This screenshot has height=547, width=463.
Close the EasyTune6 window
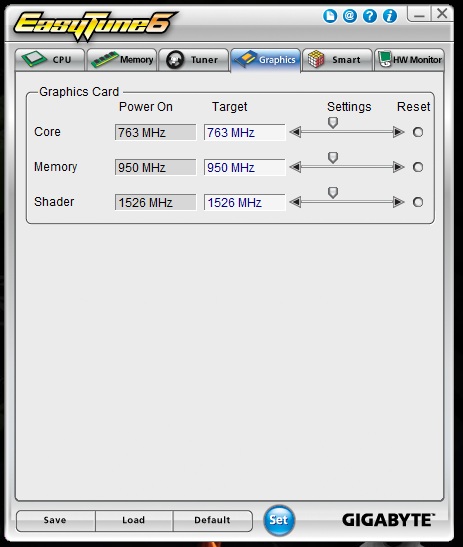442,14
